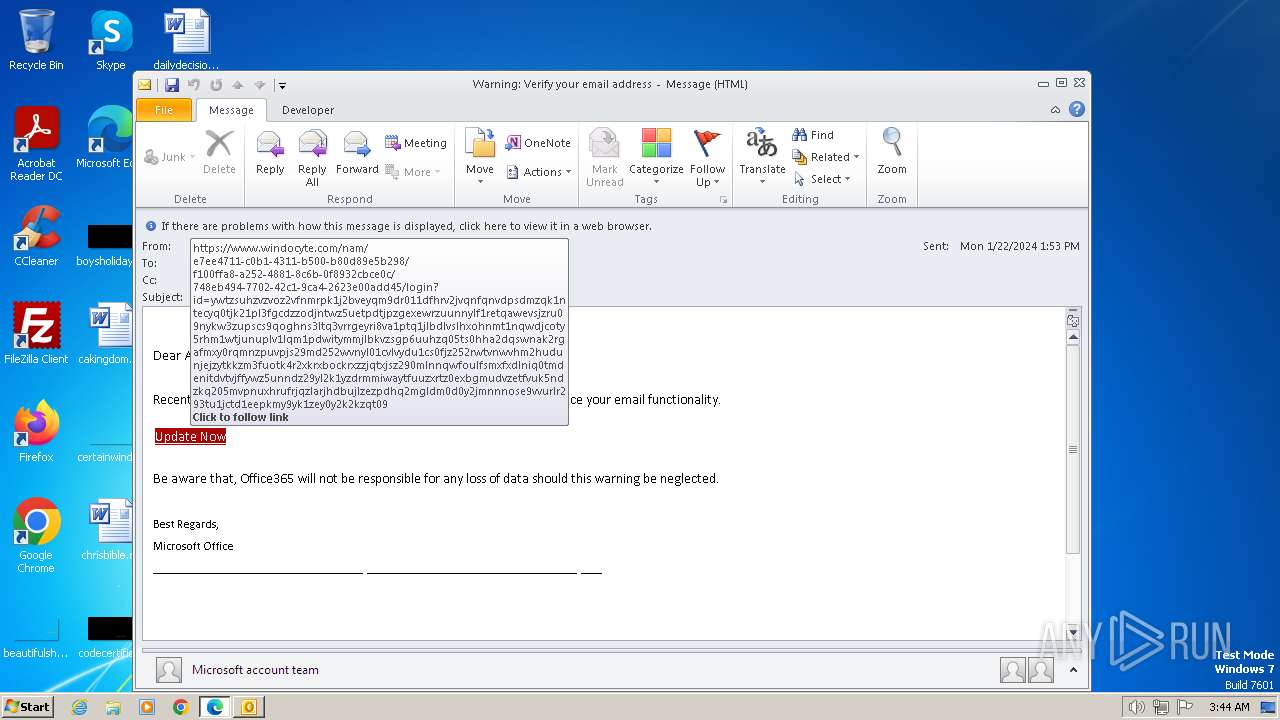
Task: Open the Move to folder button
Action: [480, 158]
